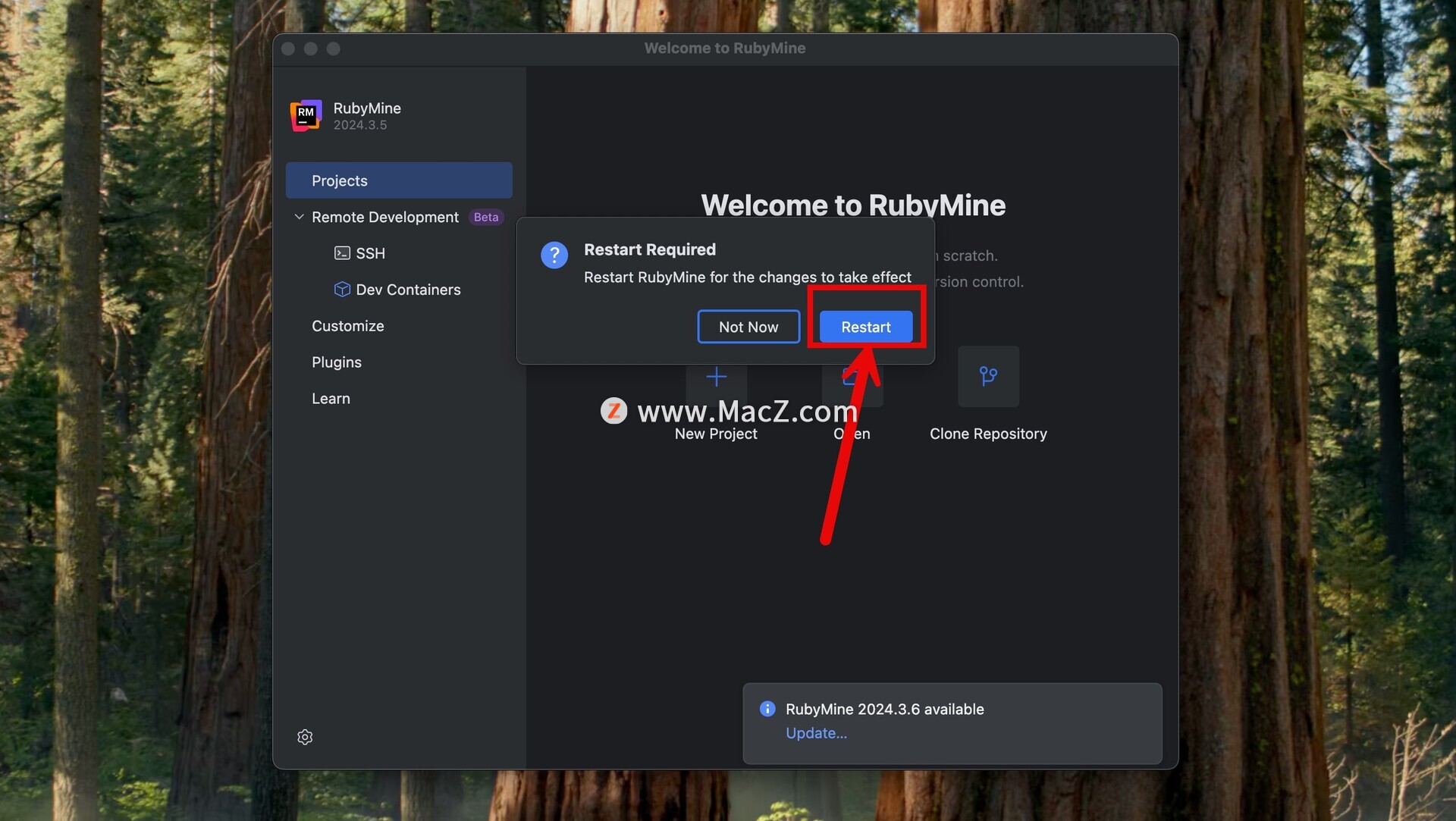Viewport: 1456px width, 821px height.
Task: Click the Restart Required dialog title
Action: [x=650, y=249]
